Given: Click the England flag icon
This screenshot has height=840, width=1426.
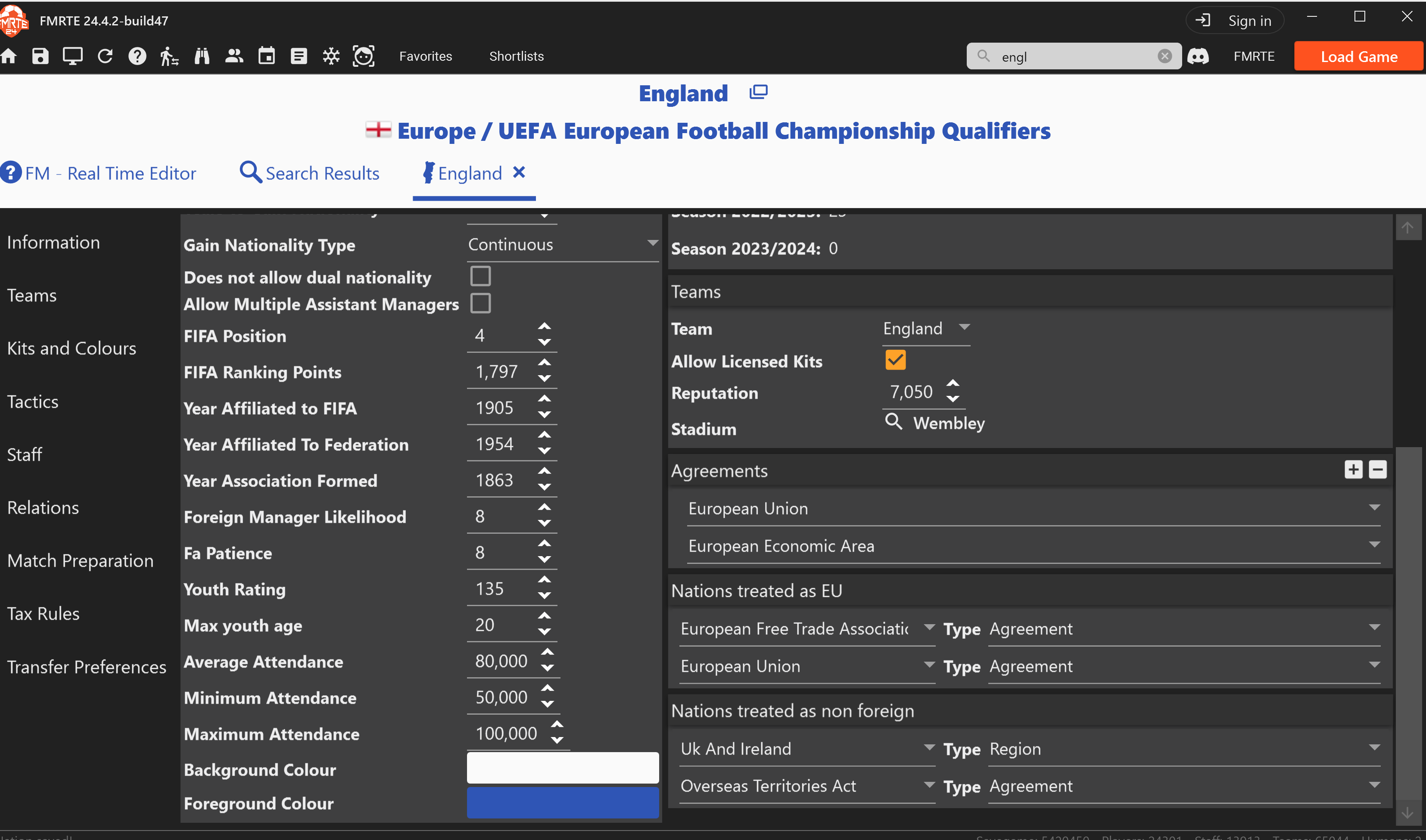Looking at the screenshot, I should (x=378, y=130).
